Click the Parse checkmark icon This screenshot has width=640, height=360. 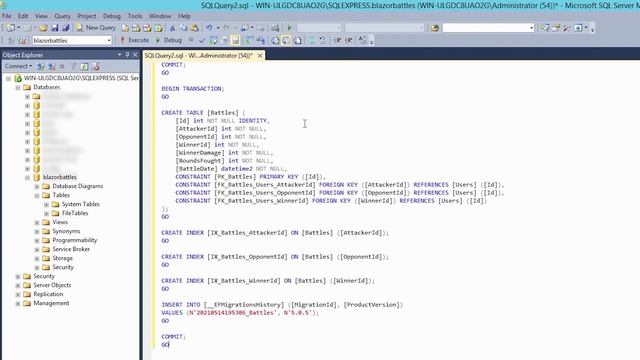click(202, 40)
